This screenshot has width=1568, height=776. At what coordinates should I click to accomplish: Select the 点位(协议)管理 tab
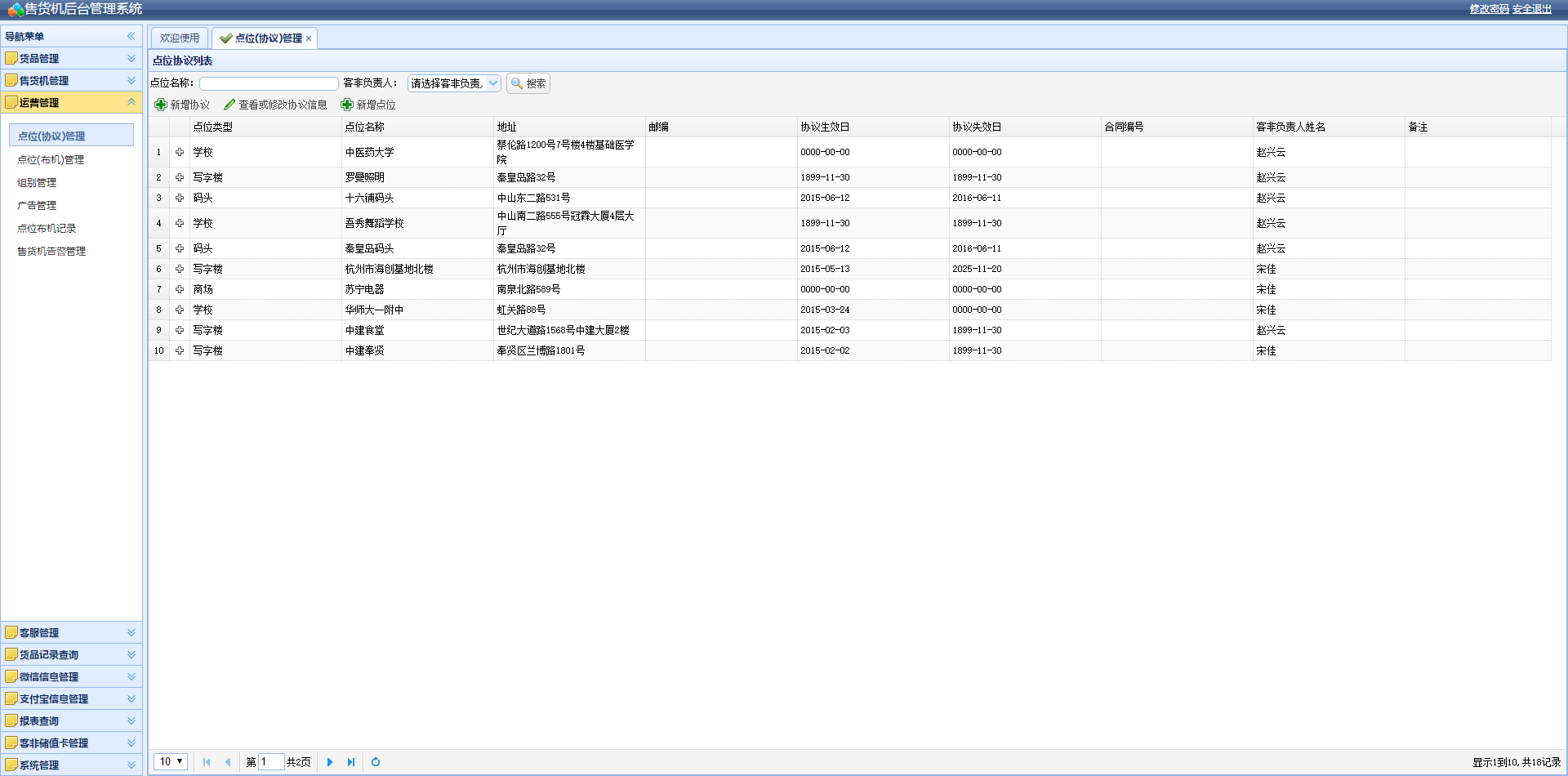pyautogui.click(x=264, y=38)
